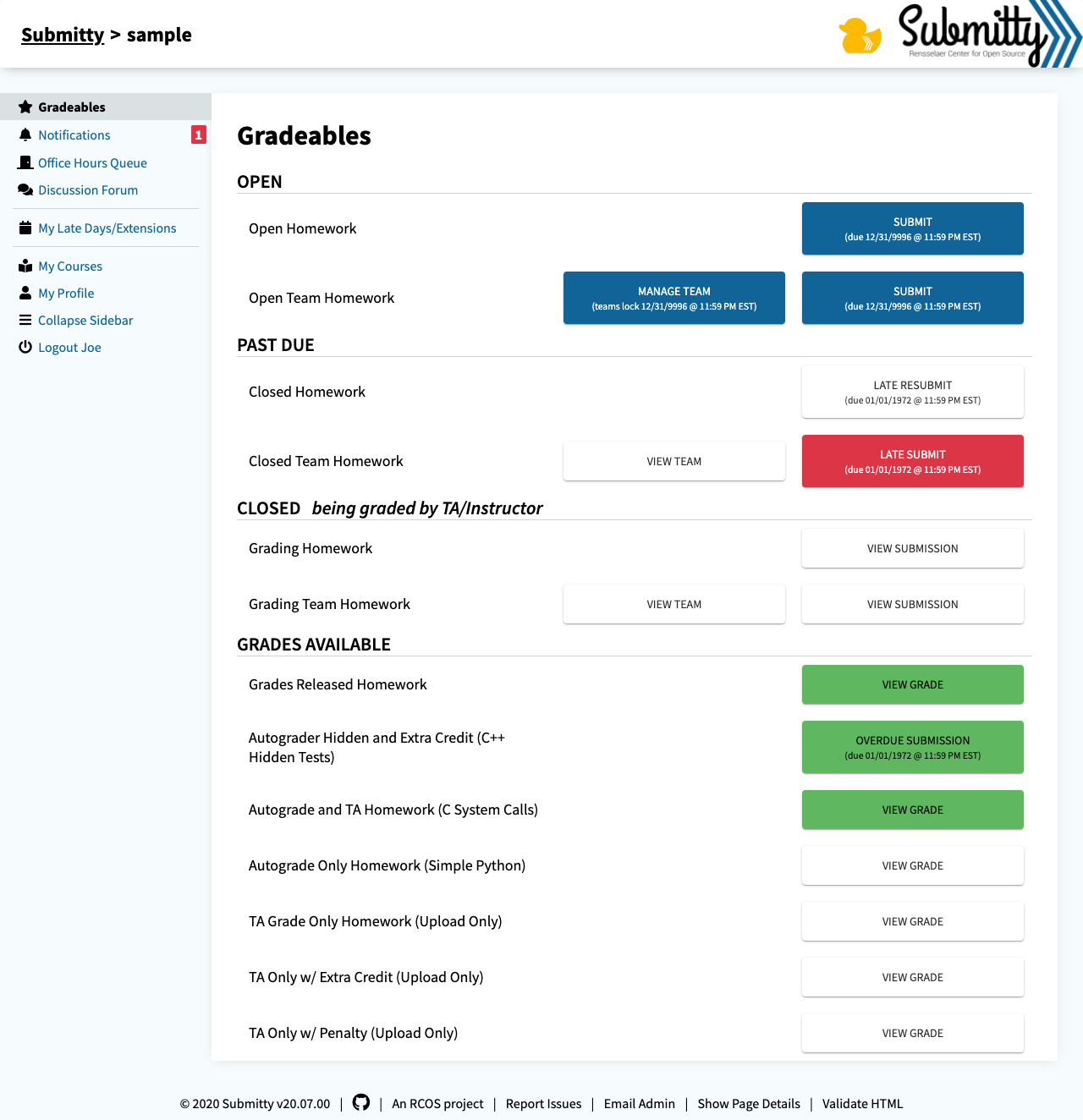Click Validate HTML footer link

[862, 1104]
